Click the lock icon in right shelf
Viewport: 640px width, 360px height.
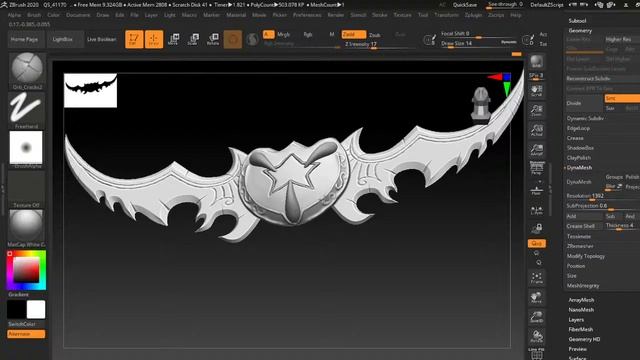coord(536,229)
